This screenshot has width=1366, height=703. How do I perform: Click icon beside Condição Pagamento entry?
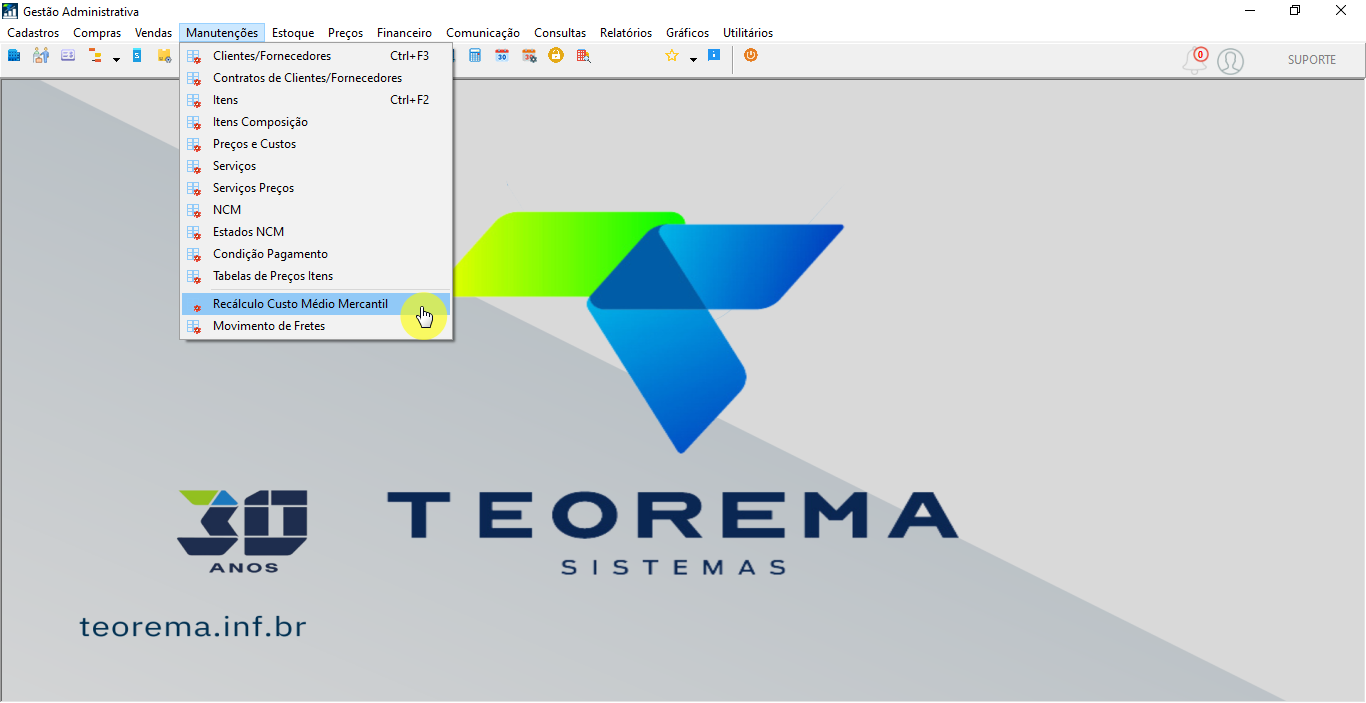point(195,254)
